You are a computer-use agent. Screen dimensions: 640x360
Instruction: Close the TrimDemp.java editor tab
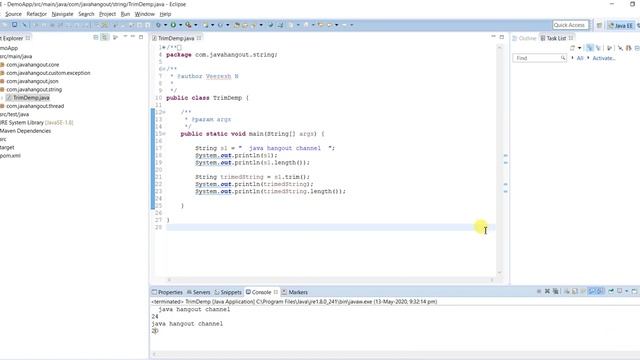(199, 38)
